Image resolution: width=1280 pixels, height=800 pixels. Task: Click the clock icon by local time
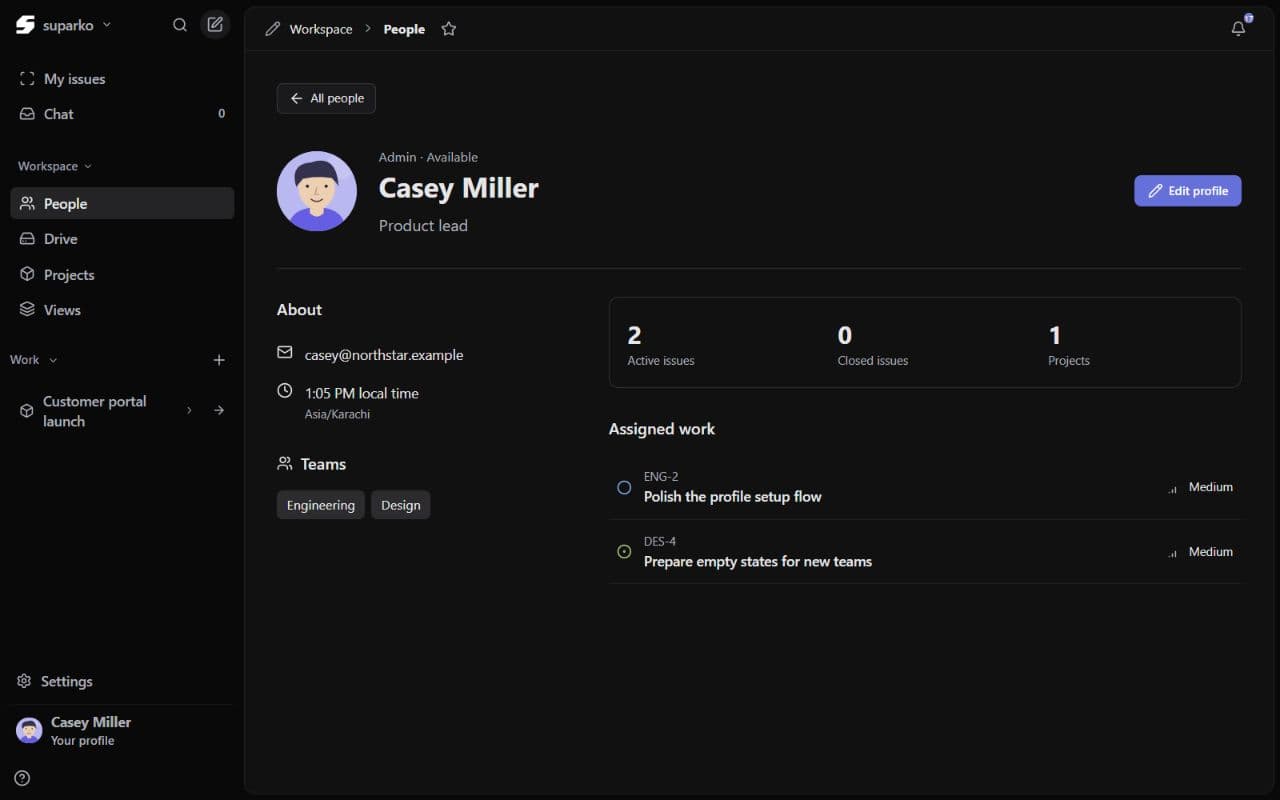click(285, 391)
